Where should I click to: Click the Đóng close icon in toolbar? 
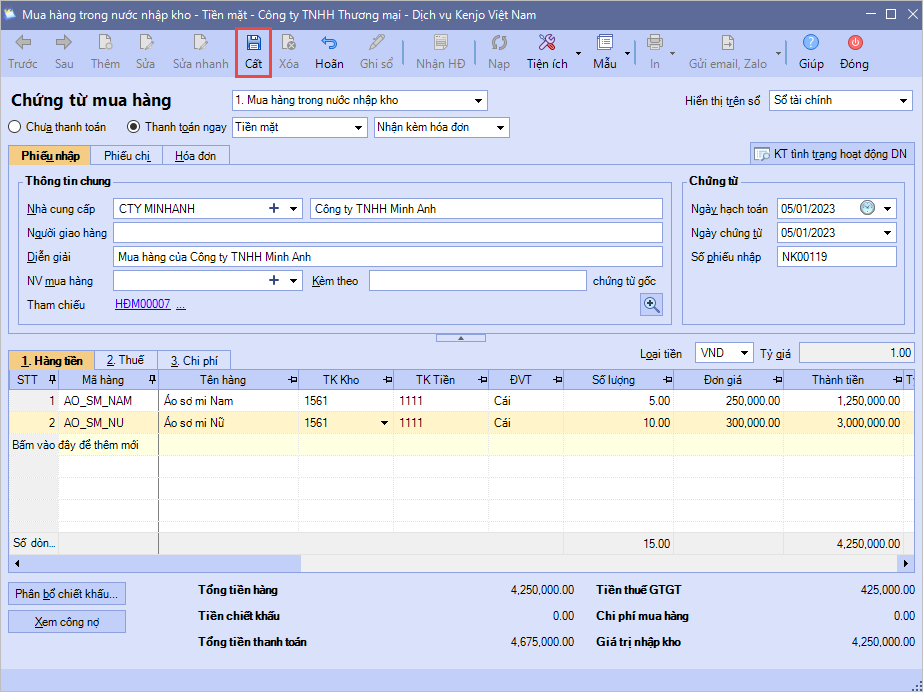[854, 43]
